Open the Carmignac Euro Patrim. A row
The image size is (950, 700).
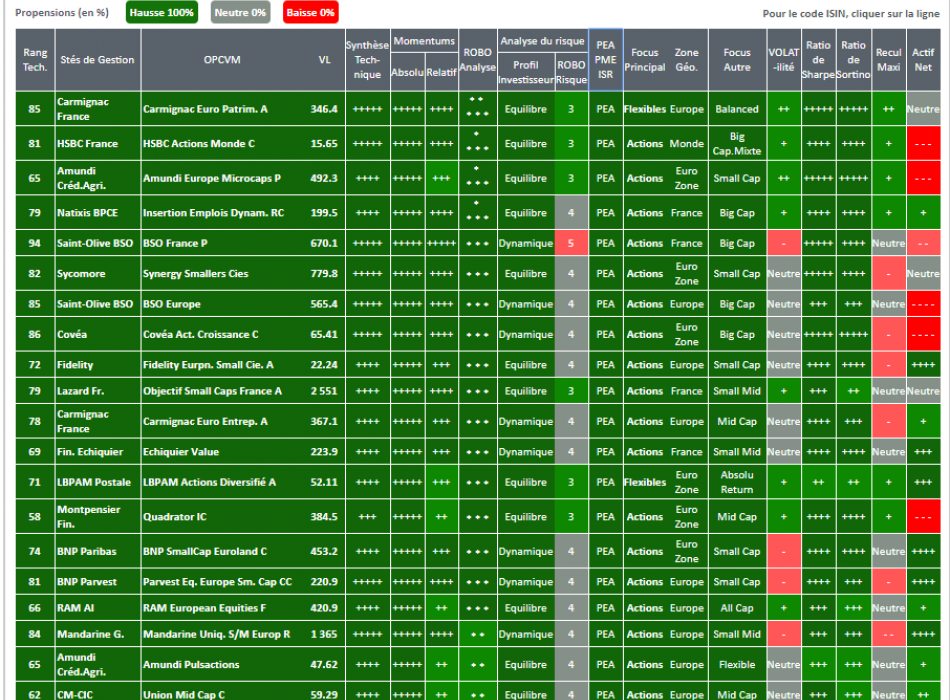coord(478,109)
